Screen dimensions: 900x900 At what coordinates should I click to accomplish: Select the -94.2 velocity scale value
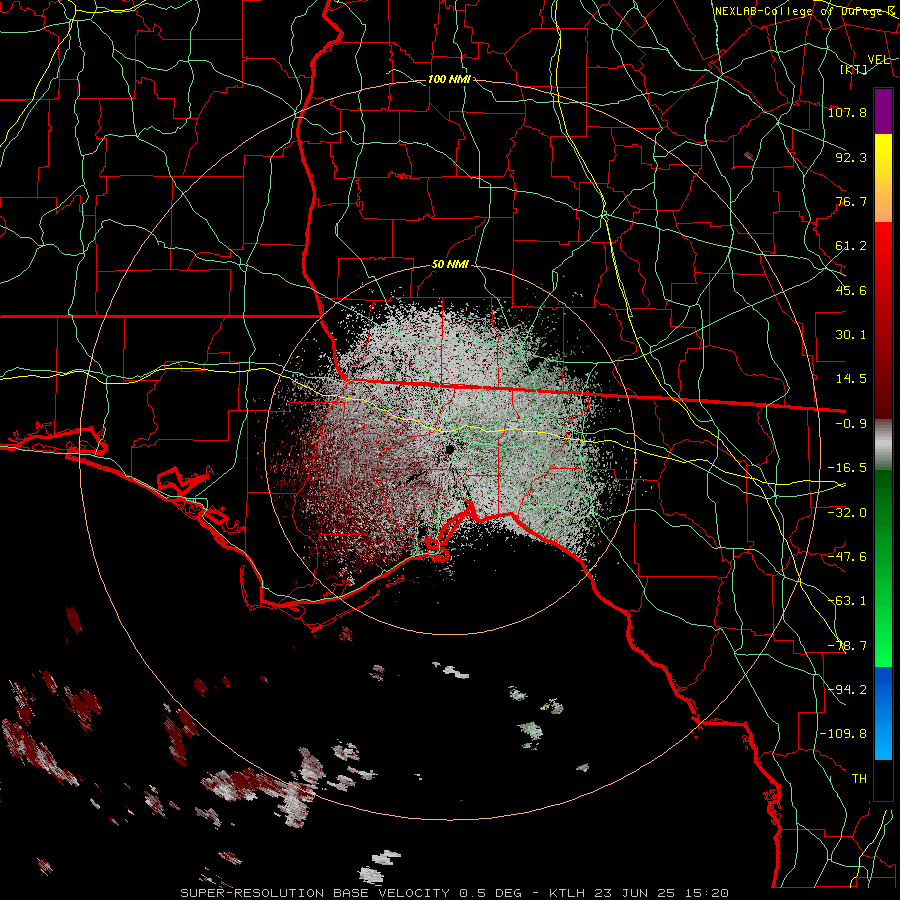pyautogui.click(x=847, y=689)
